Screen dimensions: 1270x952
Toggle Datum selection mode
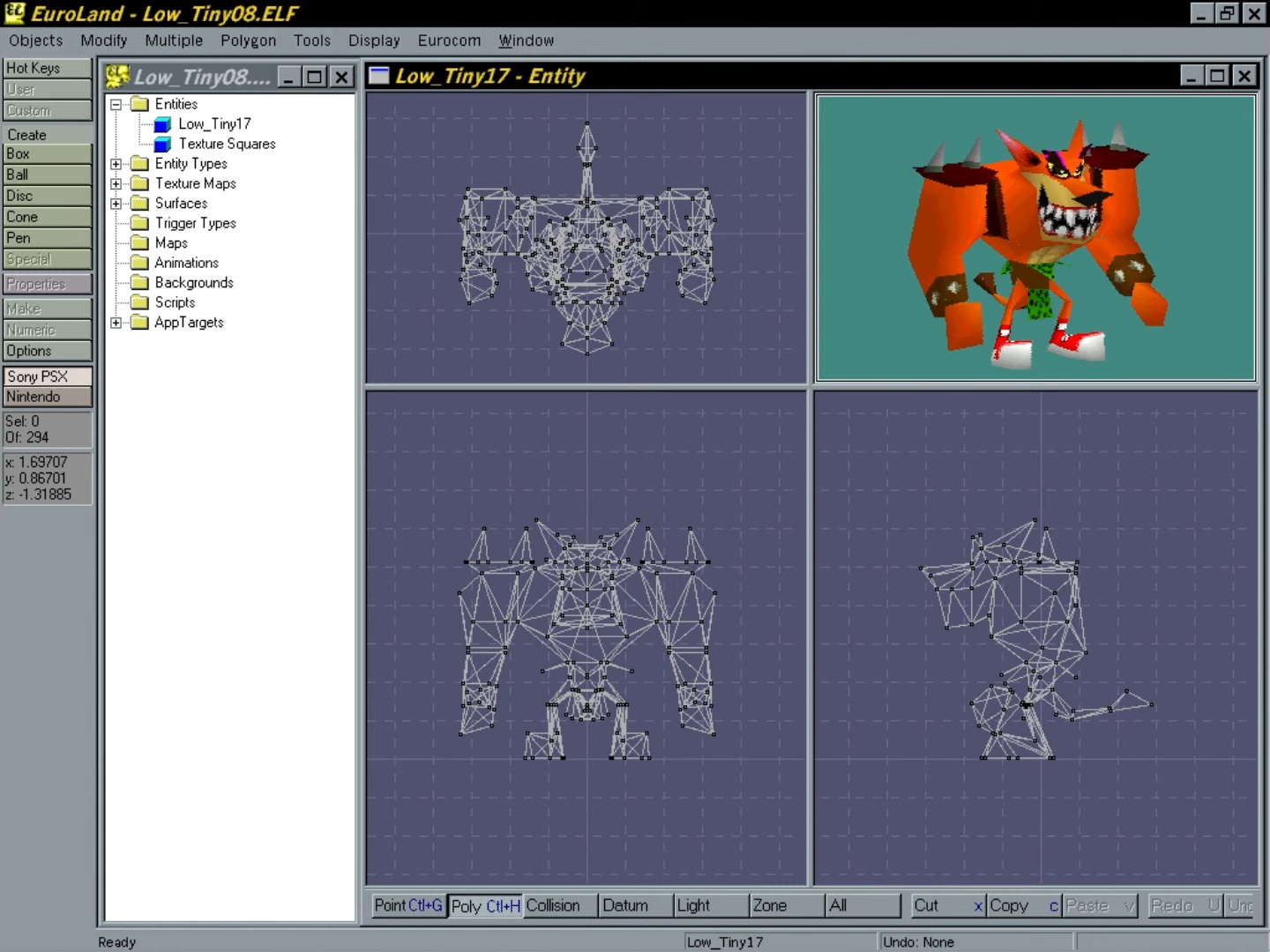tap(636, 905)
